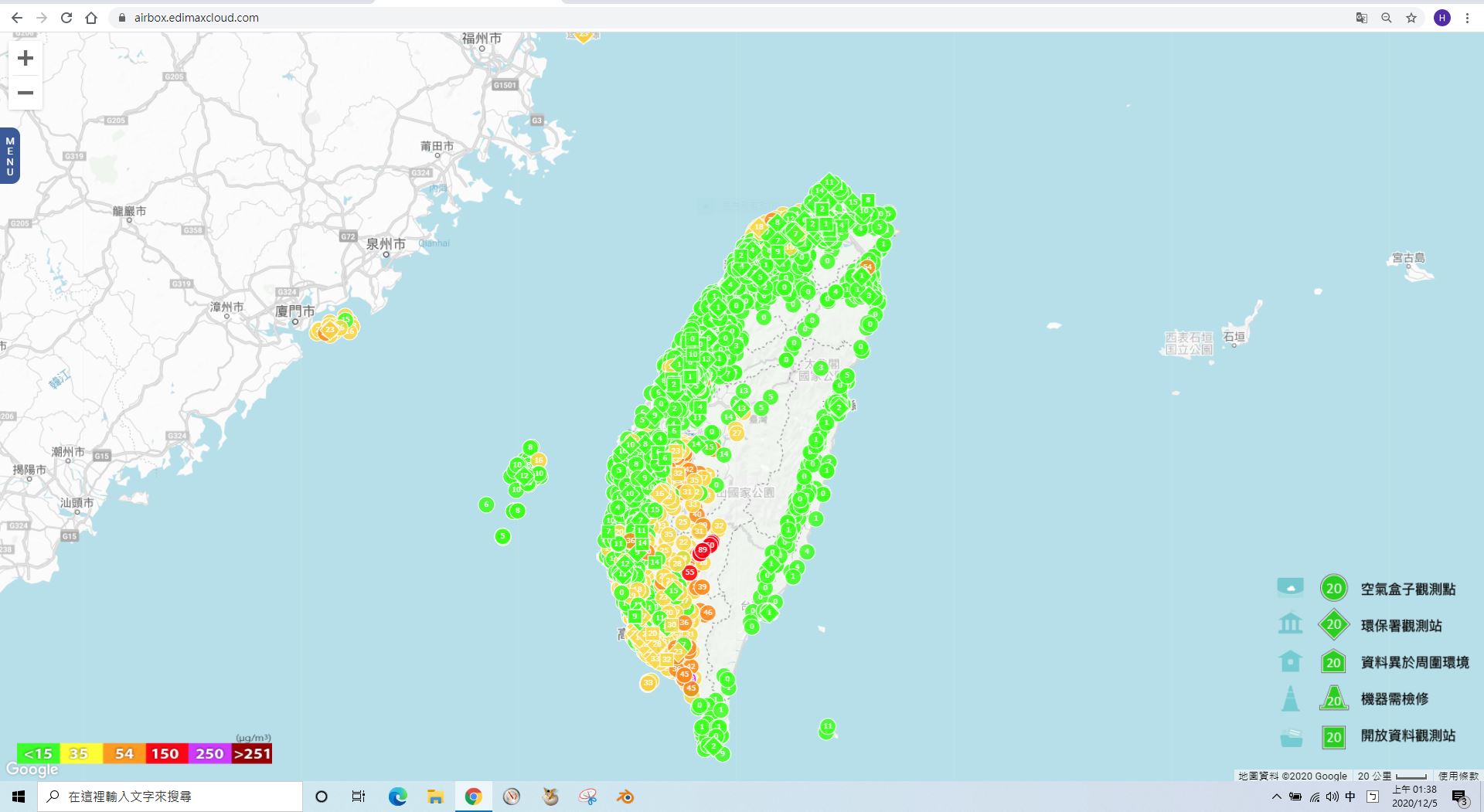The height and width of the screenshot is (812, 1484).
Task: Click the pentagon 20 marker in the legend
Action: point(1333,661)
